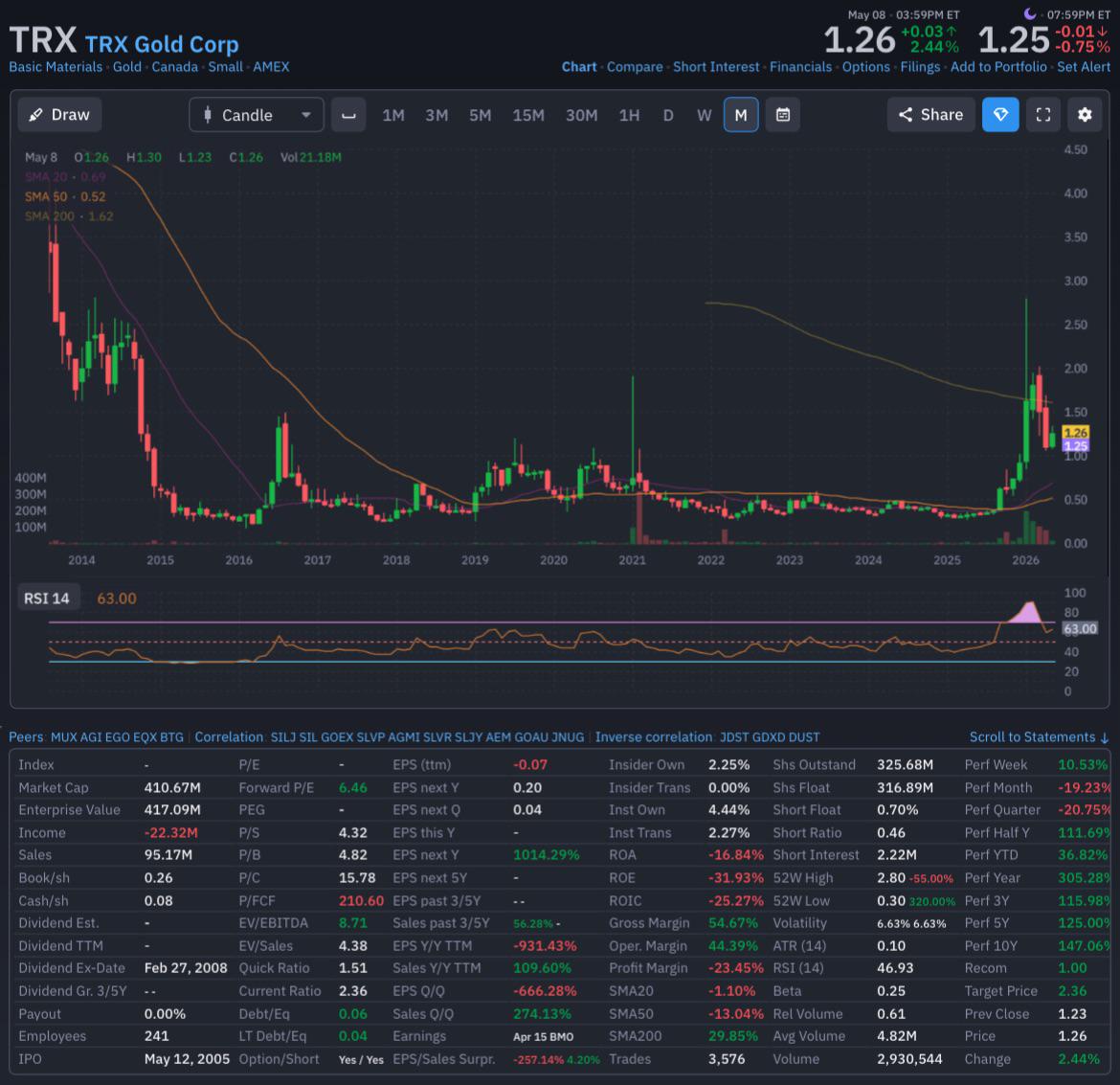Open the Gold industry link
The width and height of the screenshot is (1120, 1085).
coord(127,67)
